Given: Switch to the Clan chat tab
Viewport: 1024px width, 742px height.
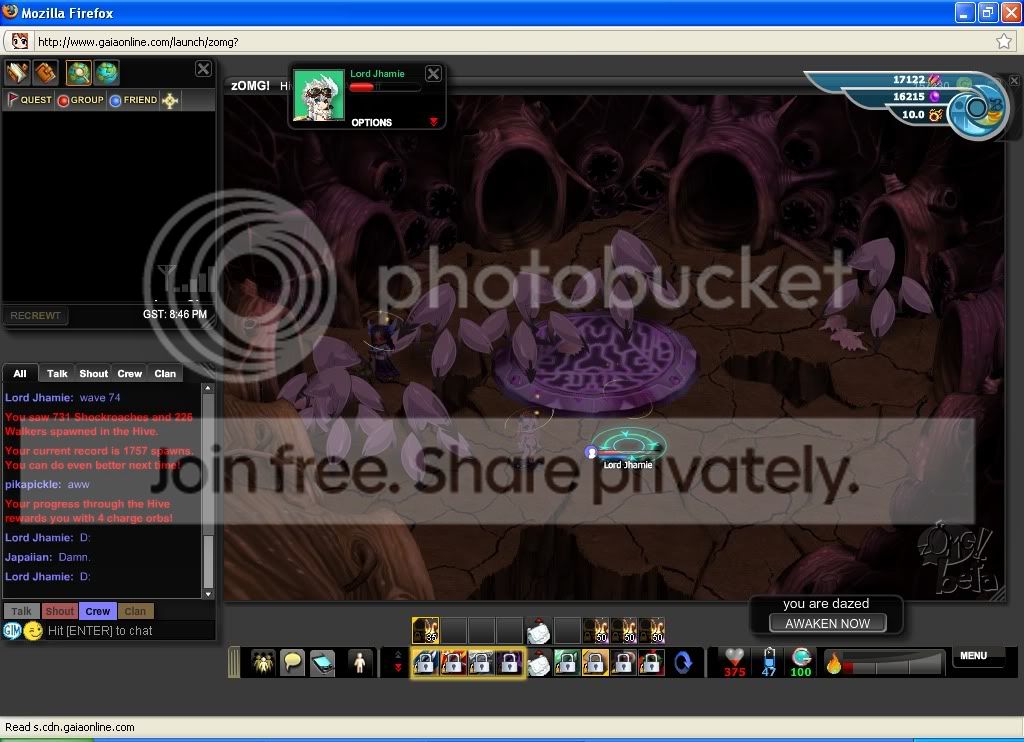Looking at the screenshot, I should coord(165,374).
